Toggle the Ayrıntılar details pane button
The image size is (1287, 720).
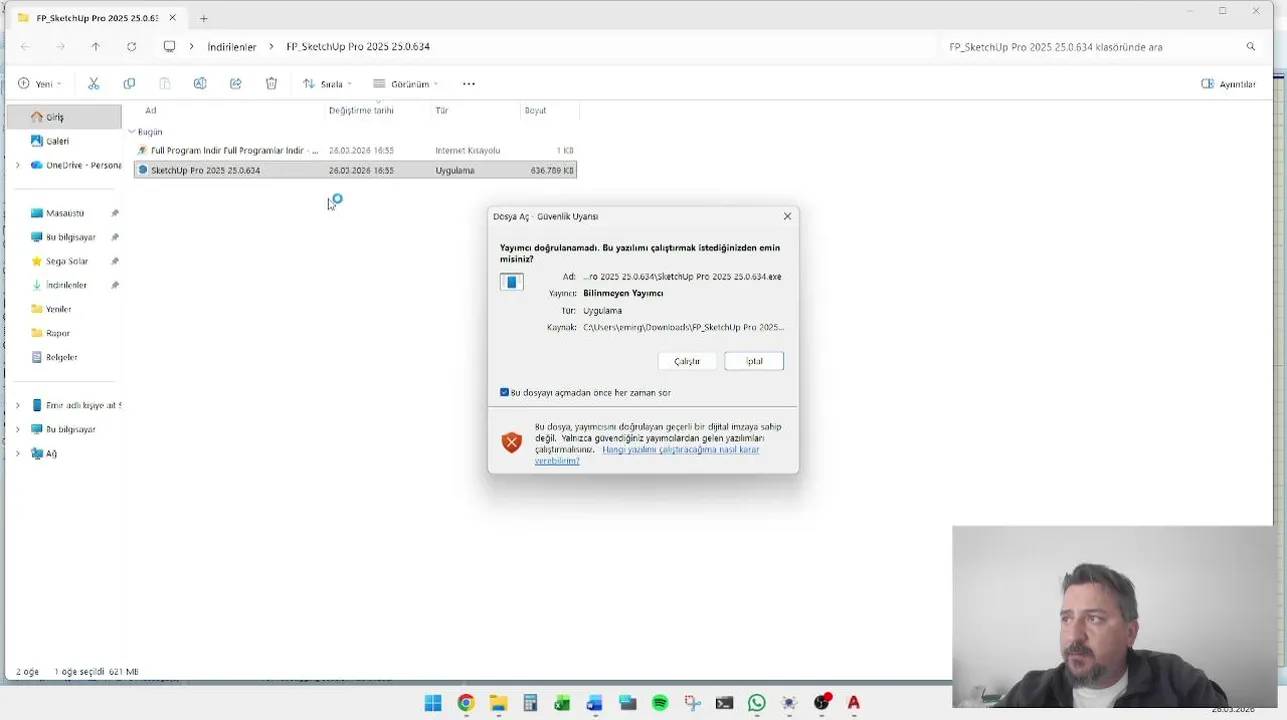pos(1228,84)
